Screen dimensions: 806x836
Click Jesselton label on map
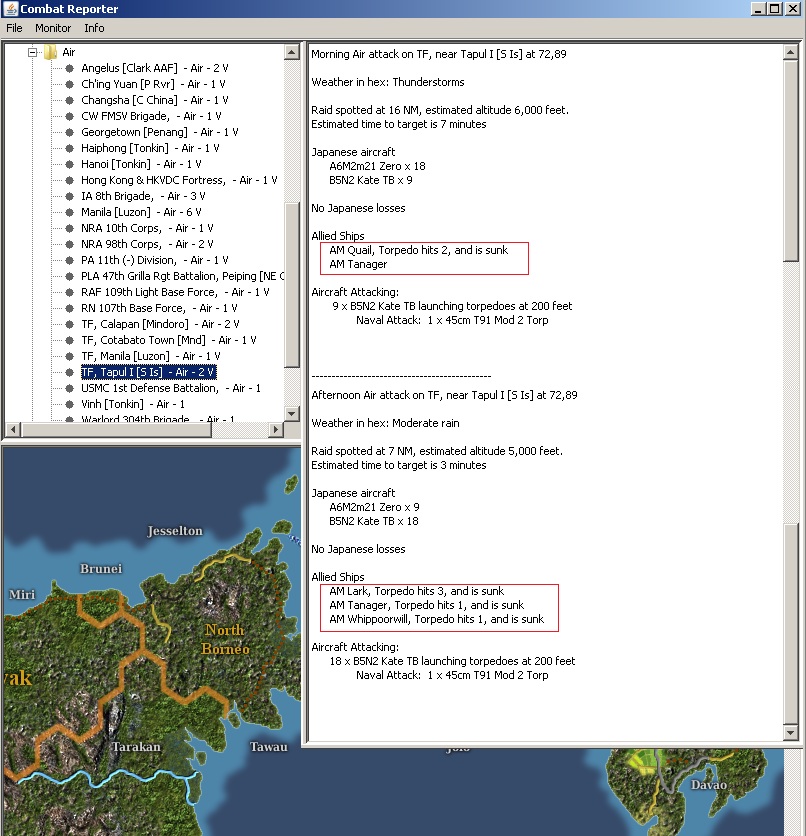click(175, 530)
